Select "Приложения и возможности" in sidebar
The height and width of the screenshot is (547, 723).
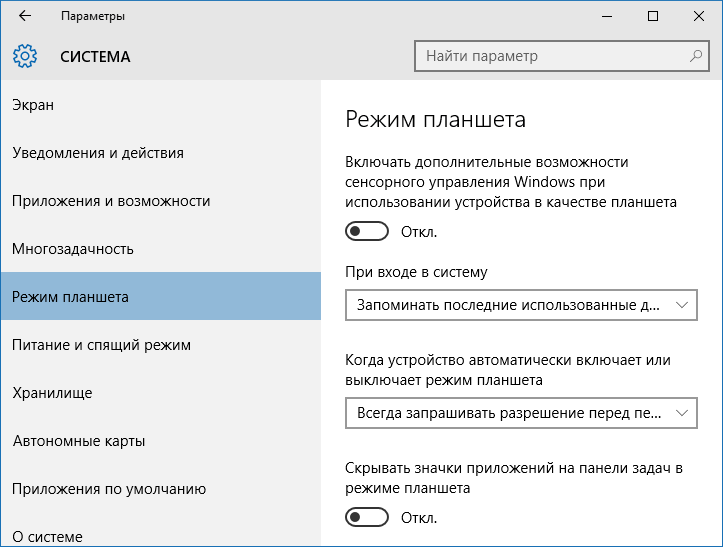coord(111,201)
